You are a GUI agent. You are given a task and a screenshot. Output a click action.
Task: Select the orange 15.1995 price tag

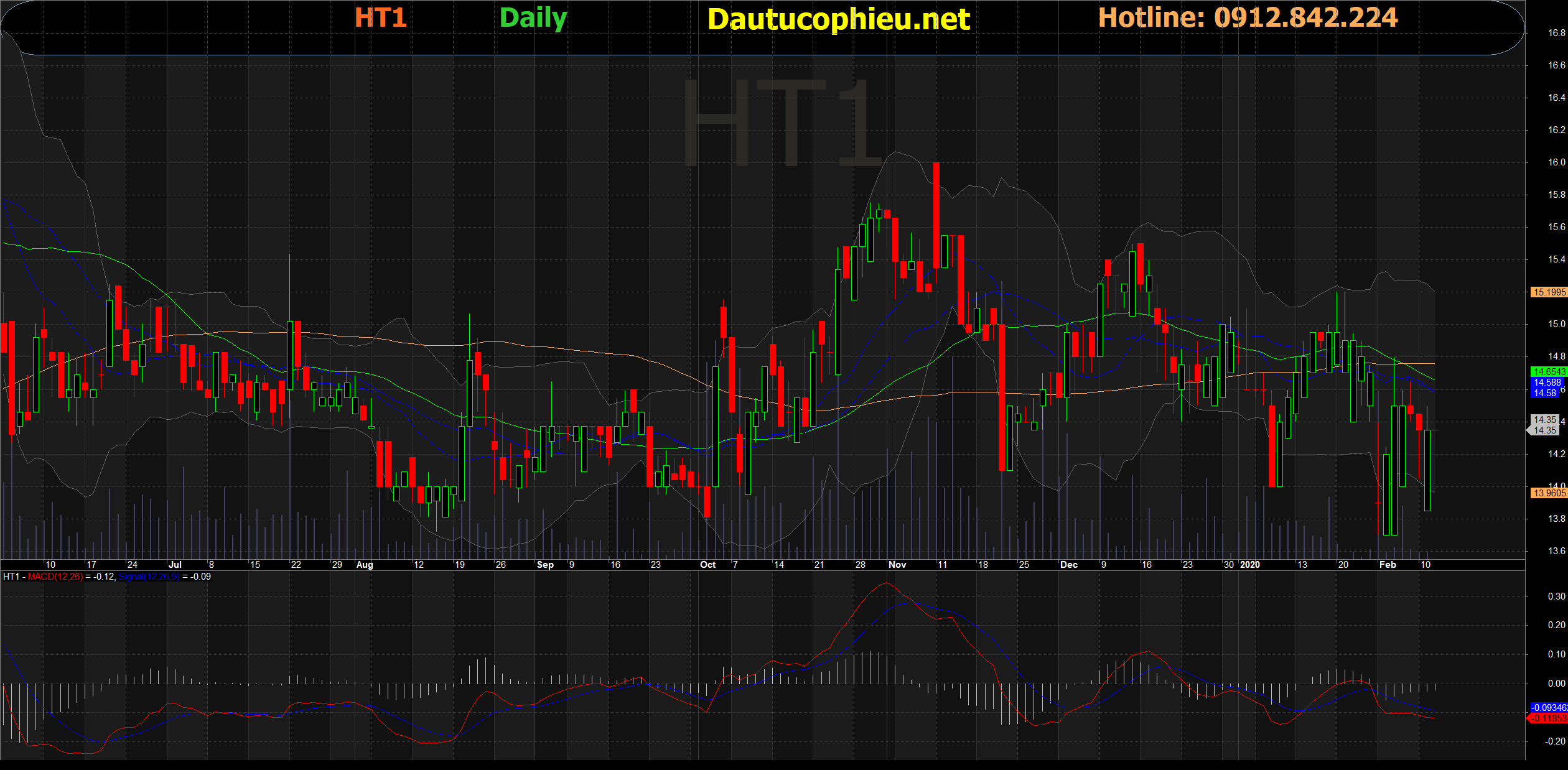(1548, 292)
